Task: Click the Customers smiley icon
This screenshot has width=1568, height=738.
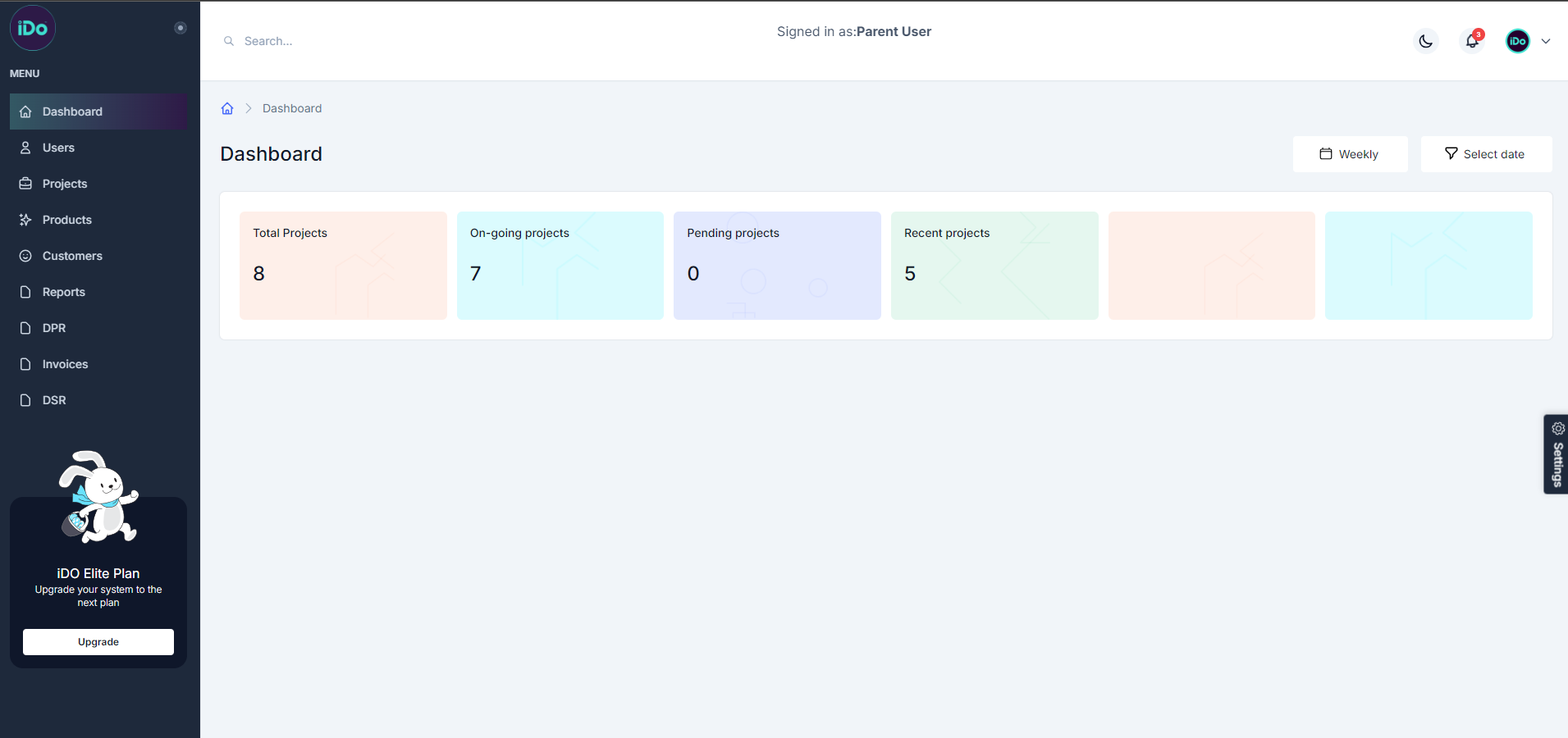Action: tap(25, 256)
